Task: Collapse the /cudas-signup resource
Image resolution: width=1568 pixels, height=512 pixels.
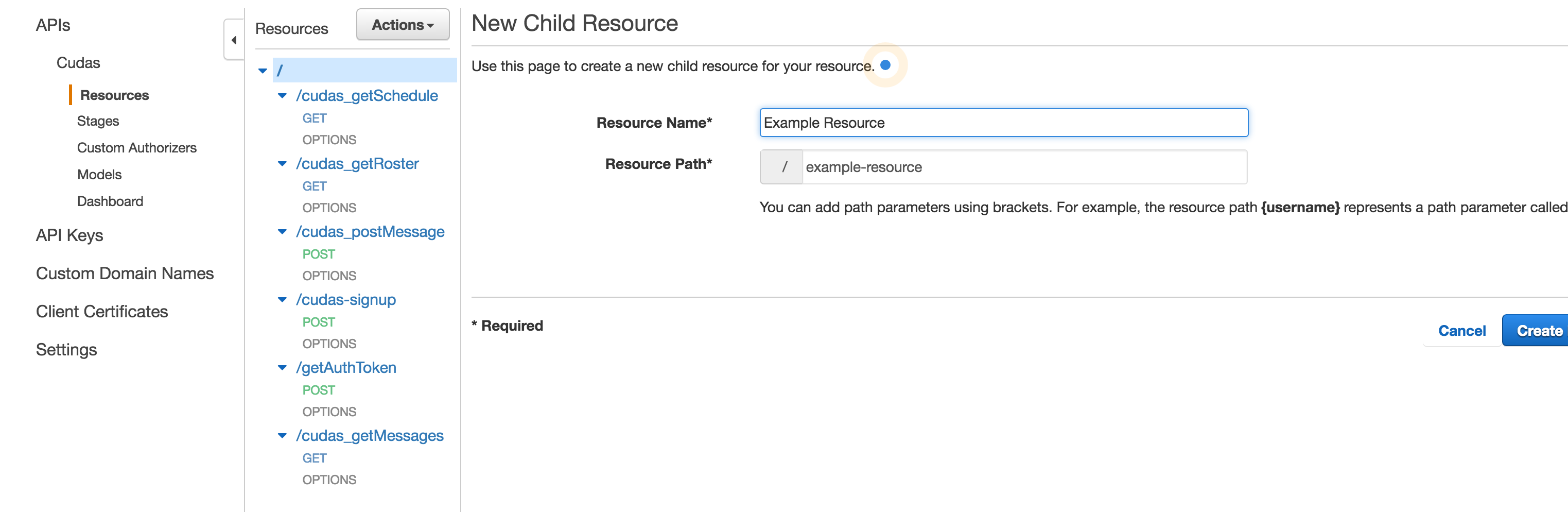Action: coord(282,300)
